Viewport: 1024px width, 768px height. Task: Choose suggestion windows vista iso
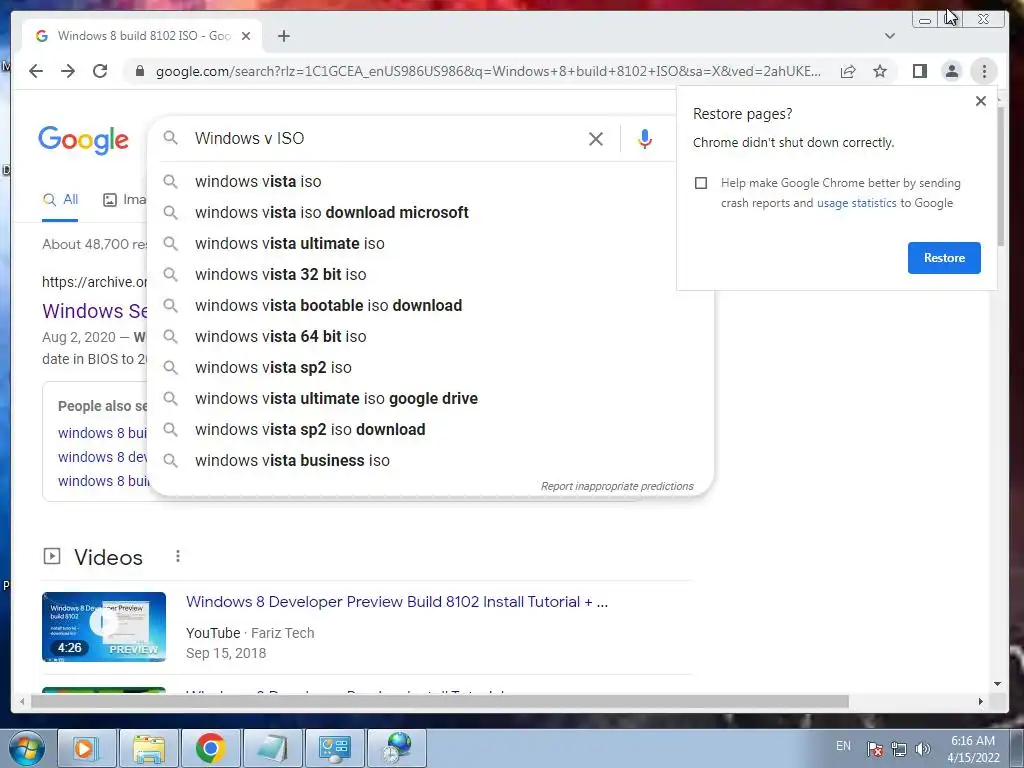431,182
